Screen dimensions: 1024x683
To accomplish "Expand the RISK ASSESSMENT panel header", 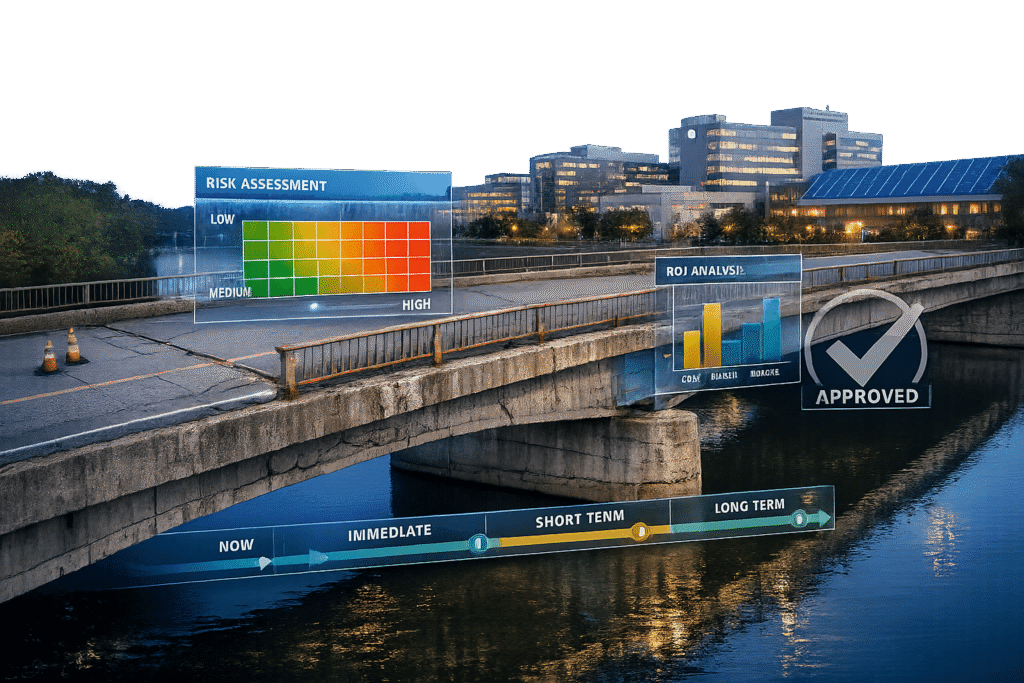I will pyautogui.click(x=265, y=184).
